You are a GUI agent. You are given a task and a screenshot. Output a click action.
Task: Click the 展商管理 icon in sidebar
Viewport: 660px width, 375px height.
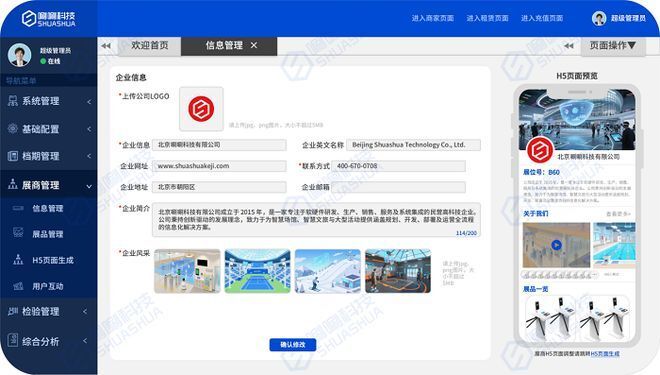[13, 184]
